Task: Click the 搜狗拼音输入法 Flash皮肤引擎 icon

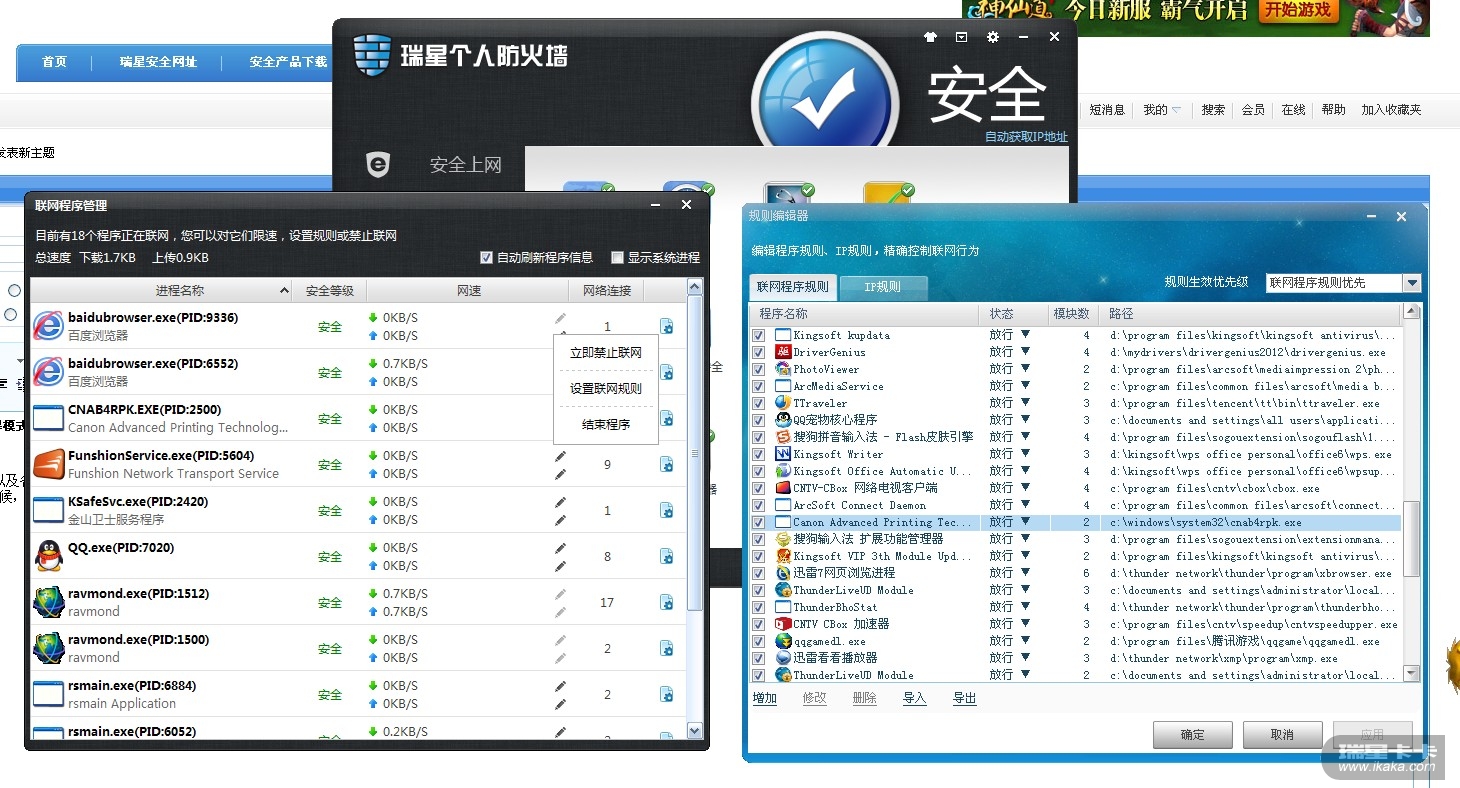Action: (x=783, y=437)
